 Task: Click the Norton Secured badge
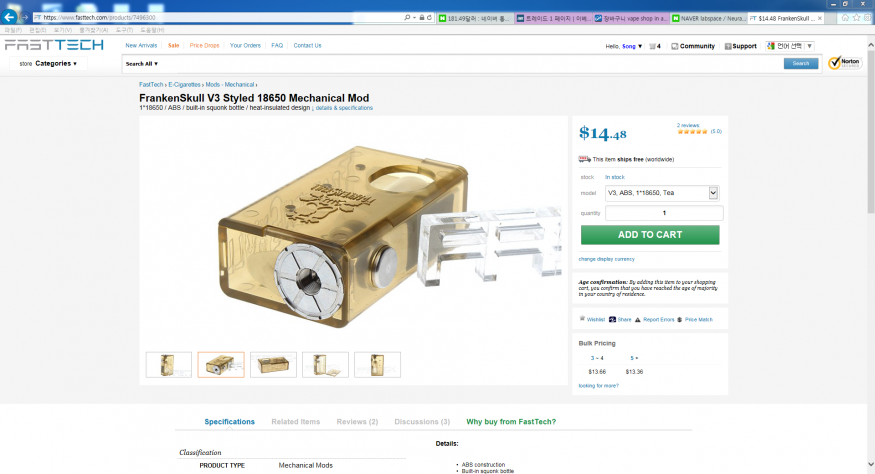coord(845,63)
